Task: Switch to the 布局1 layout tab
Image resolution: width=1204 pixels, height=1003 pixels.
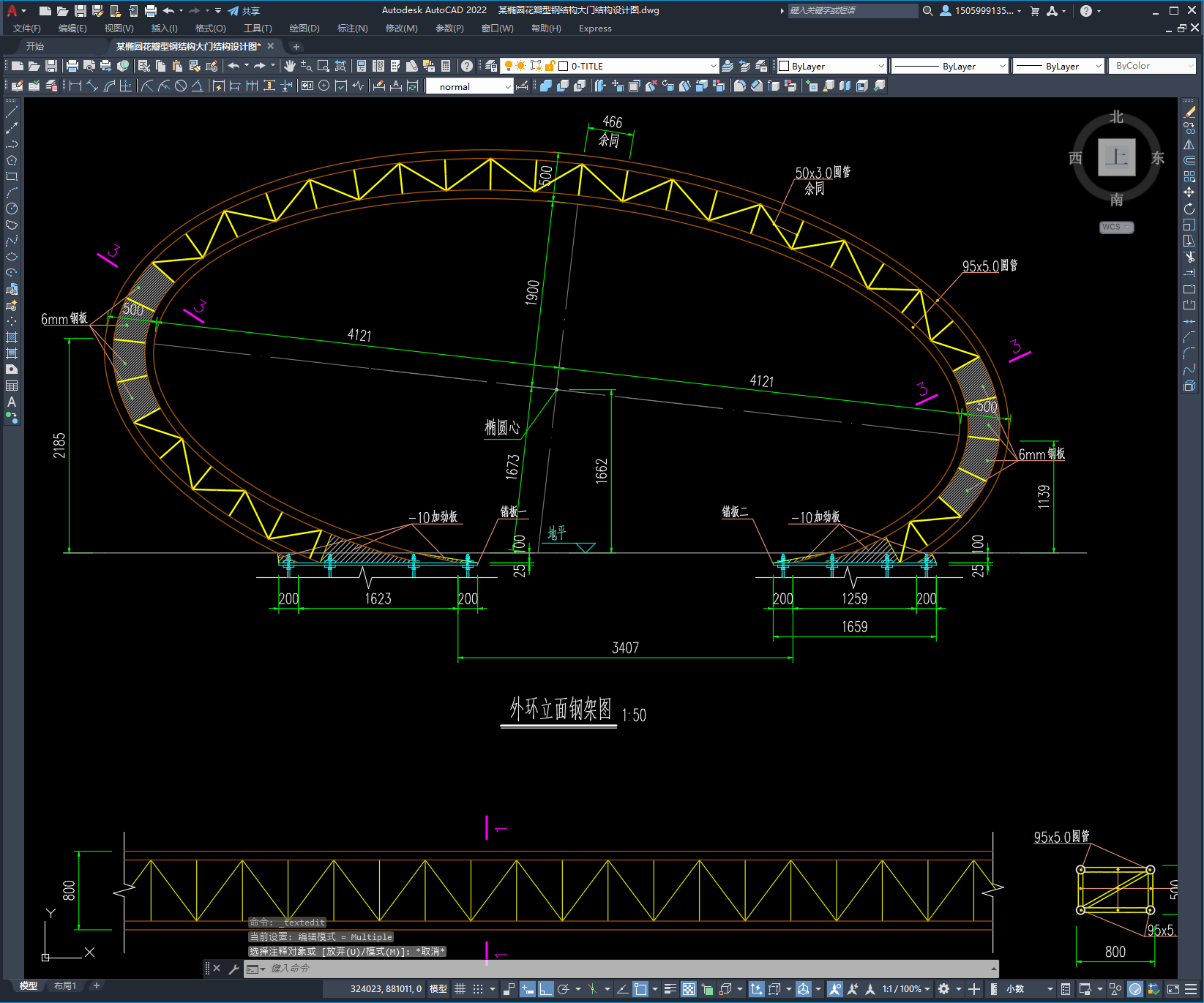Action: [65, 986]
